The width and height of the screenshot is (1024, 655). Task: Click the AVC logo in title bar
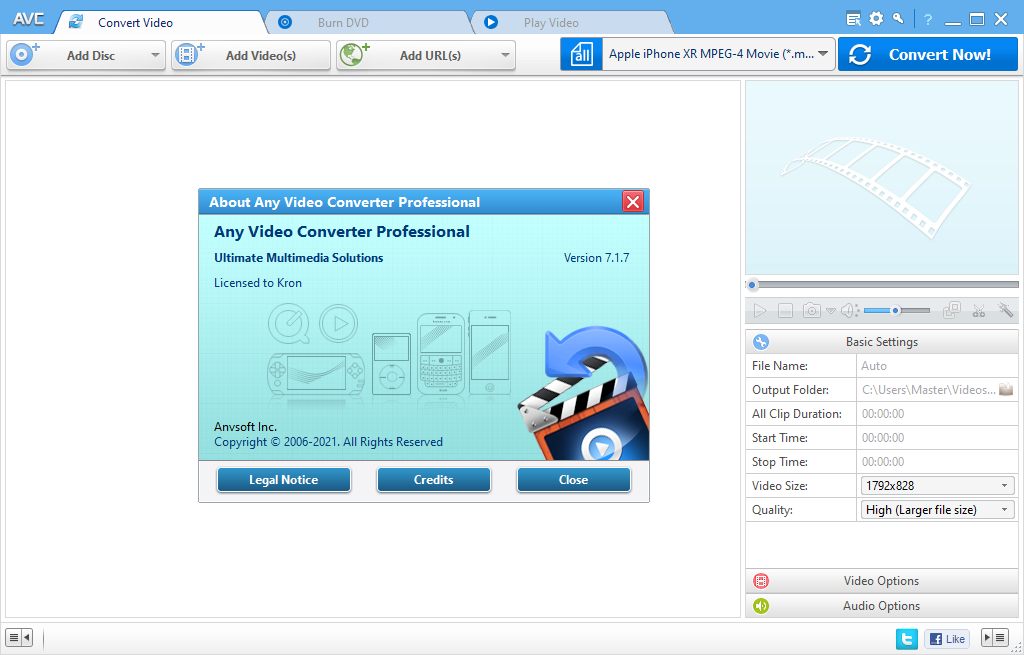(29, 19)
